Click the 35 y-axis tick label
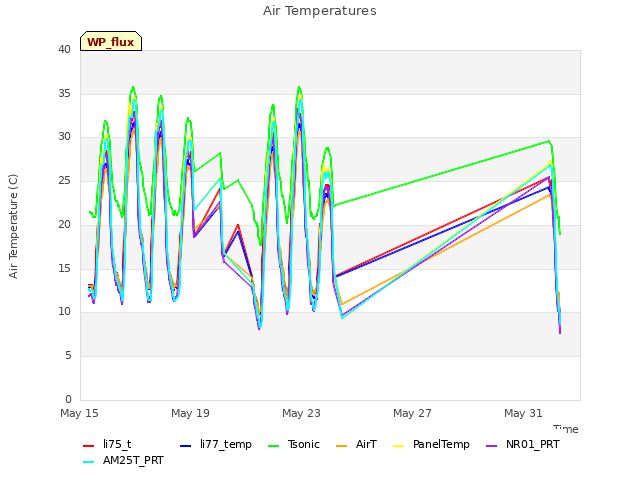This screenshot has width=640, height=480. [64, 93]
